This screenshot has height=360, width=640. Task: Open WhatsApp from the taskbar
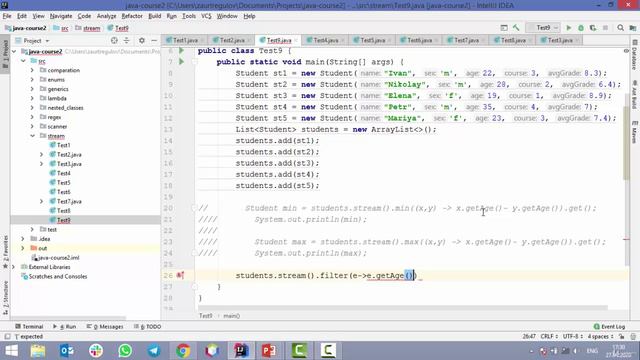(x=125, y=351)
